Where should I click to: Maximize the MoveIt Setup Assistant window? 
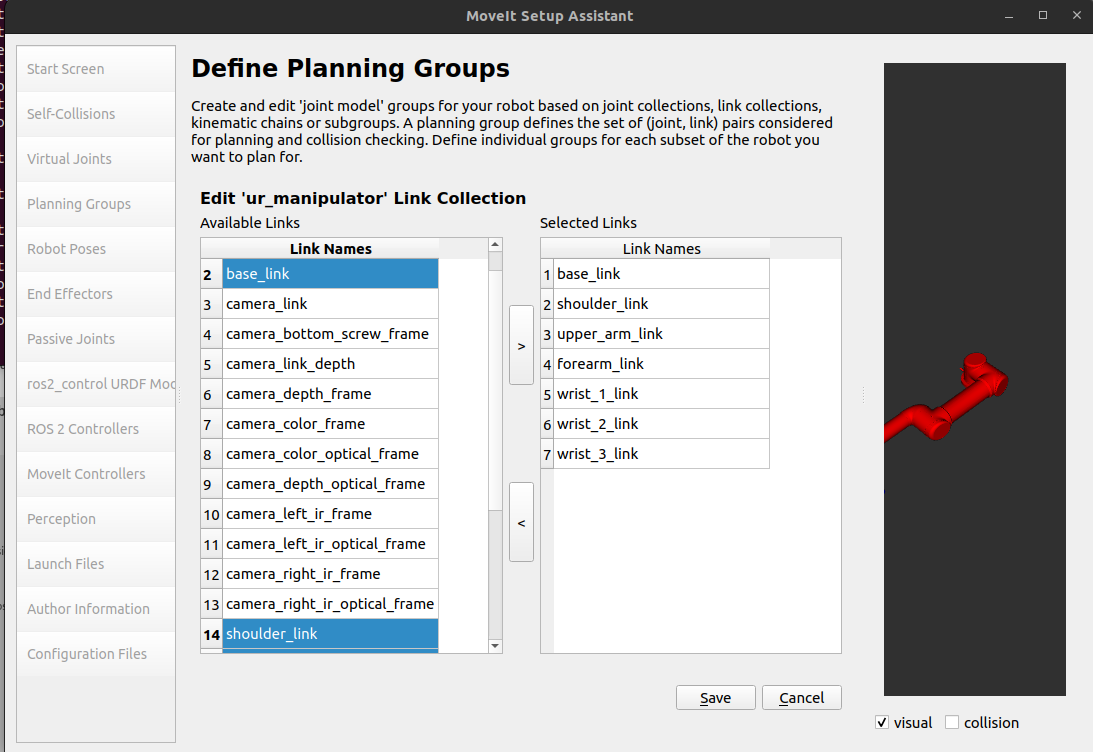tap(1043, 15)
